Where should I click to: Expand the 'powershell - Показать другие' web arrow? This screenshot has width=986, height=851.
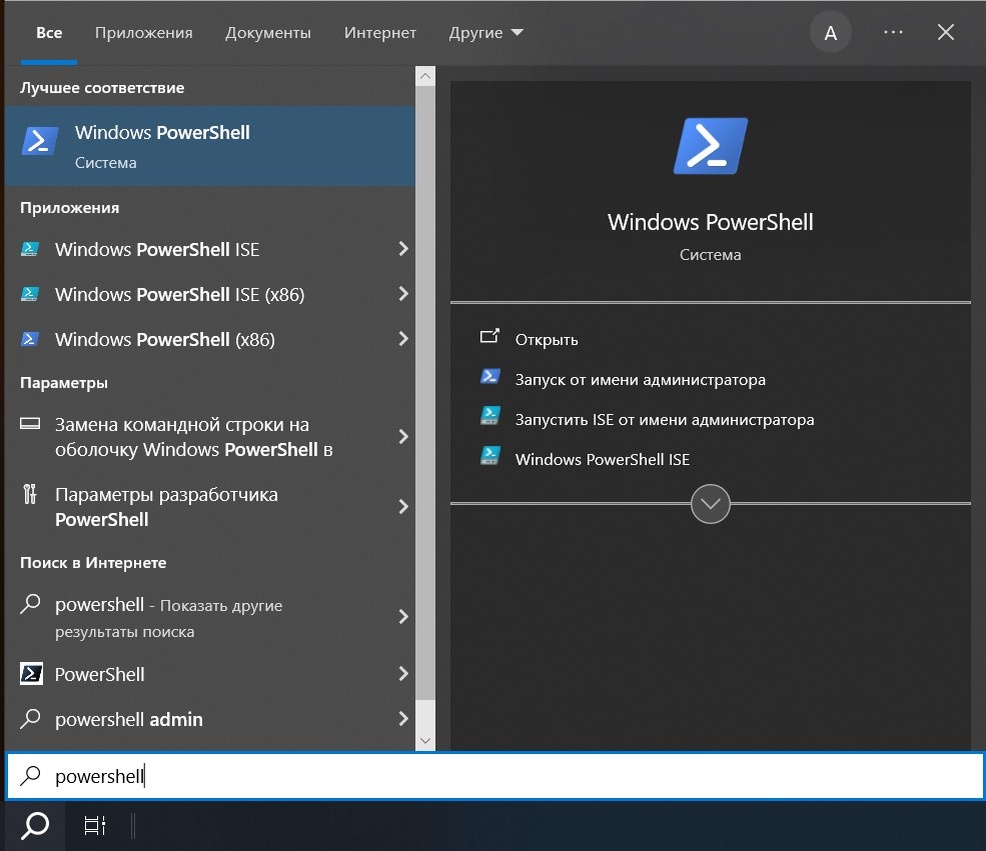coord(403,616)
